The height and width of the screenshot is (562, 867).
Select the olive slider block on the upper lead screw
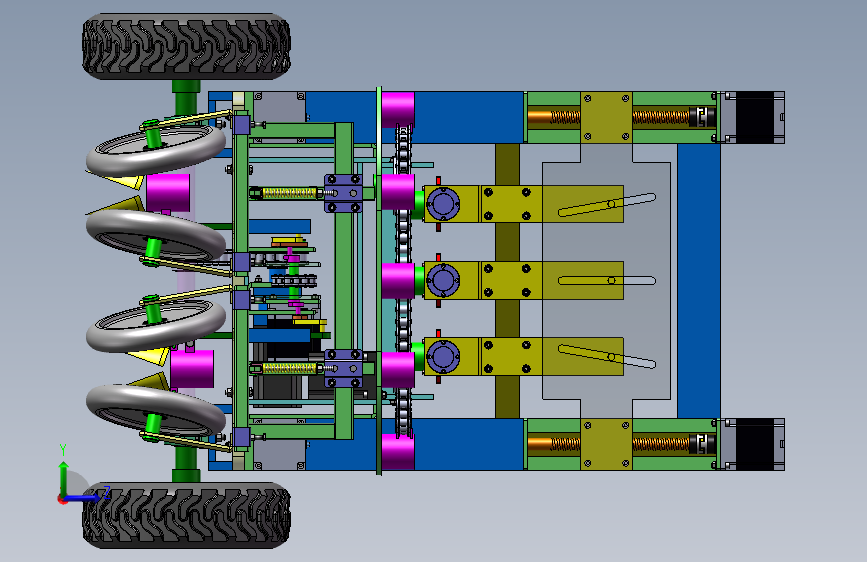pyautogui.click(x=606, y=117)
